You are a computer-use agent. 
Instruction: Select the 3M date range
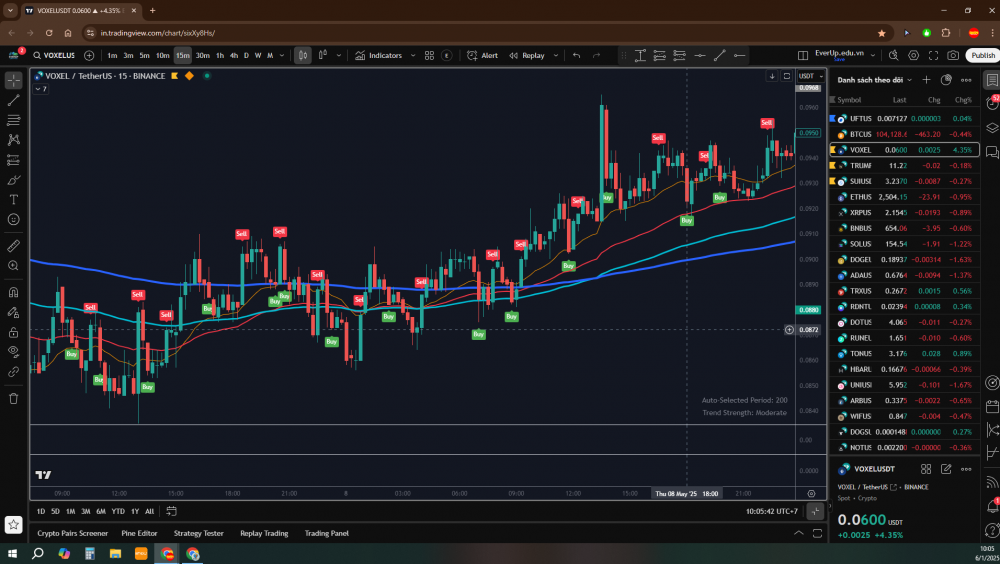(x=85, y=511)
